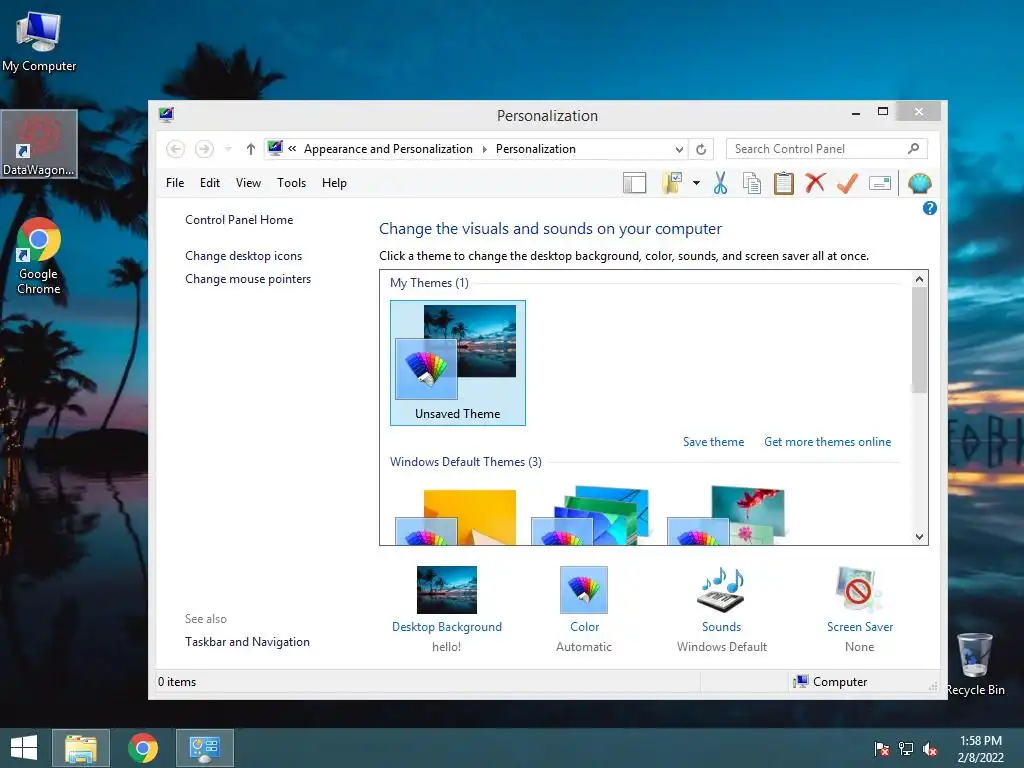
Task: Click the DataWagon desktop shortcut
Action: [x=39, y=144]
